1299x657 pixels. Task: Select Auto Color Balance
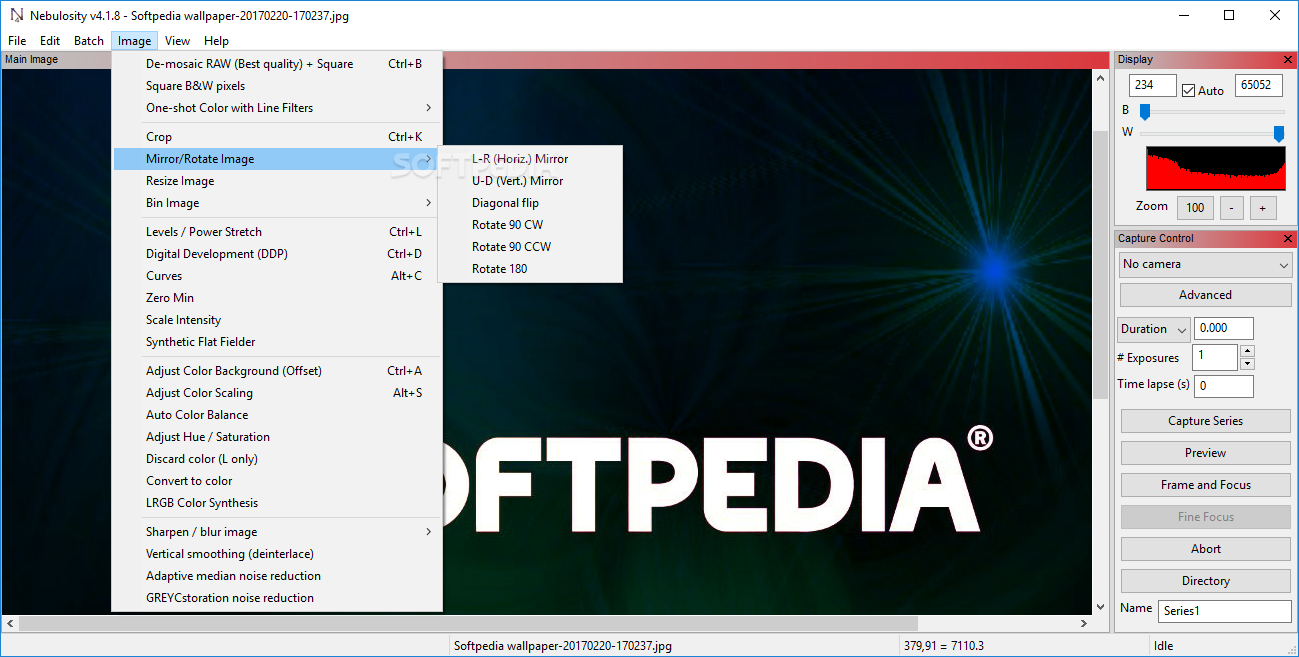coord(277,415)
